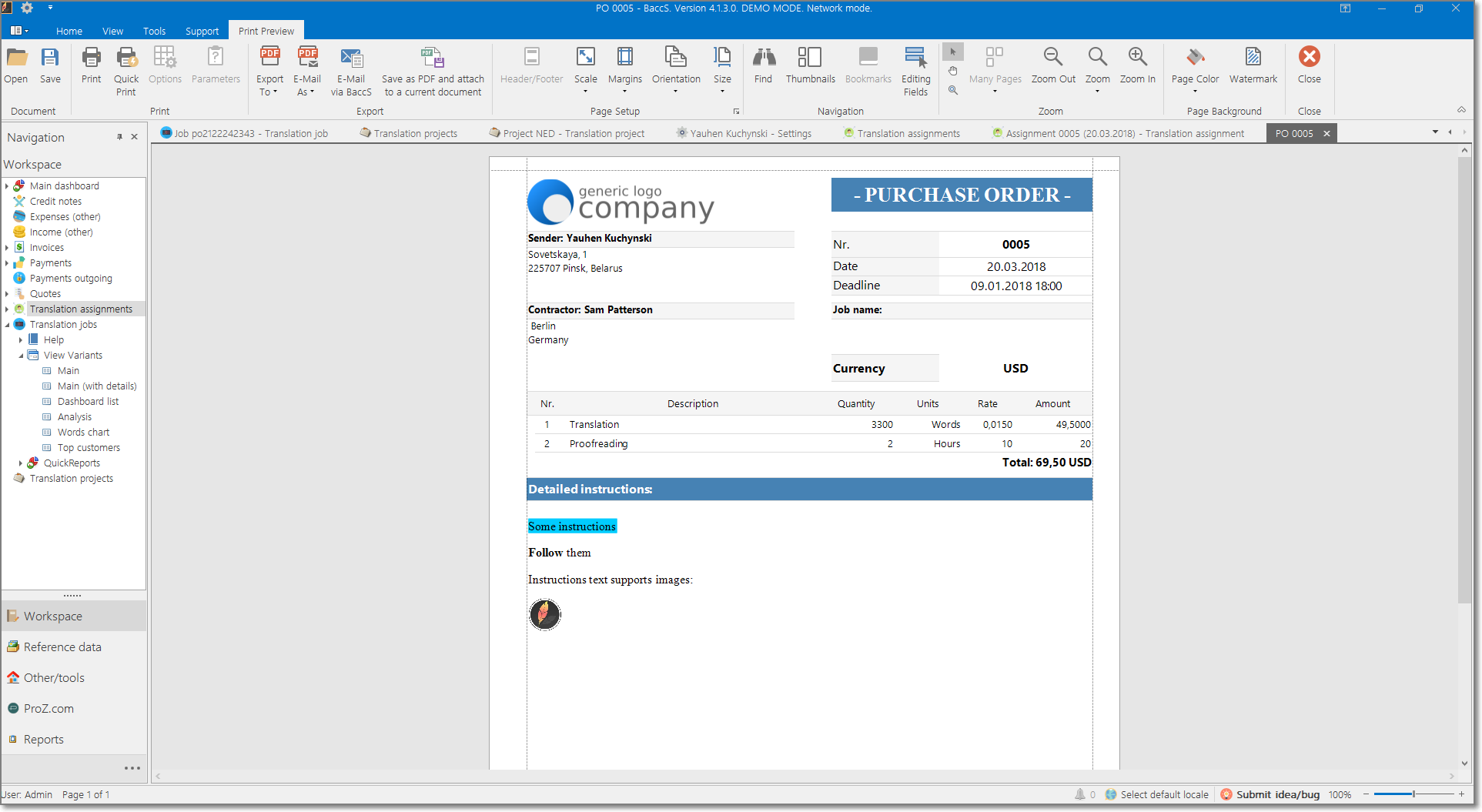This screenshot has width=1482, height=812.
Task: Switch to Yauhen Kuchynski - Settings tab
Action: 744,133
